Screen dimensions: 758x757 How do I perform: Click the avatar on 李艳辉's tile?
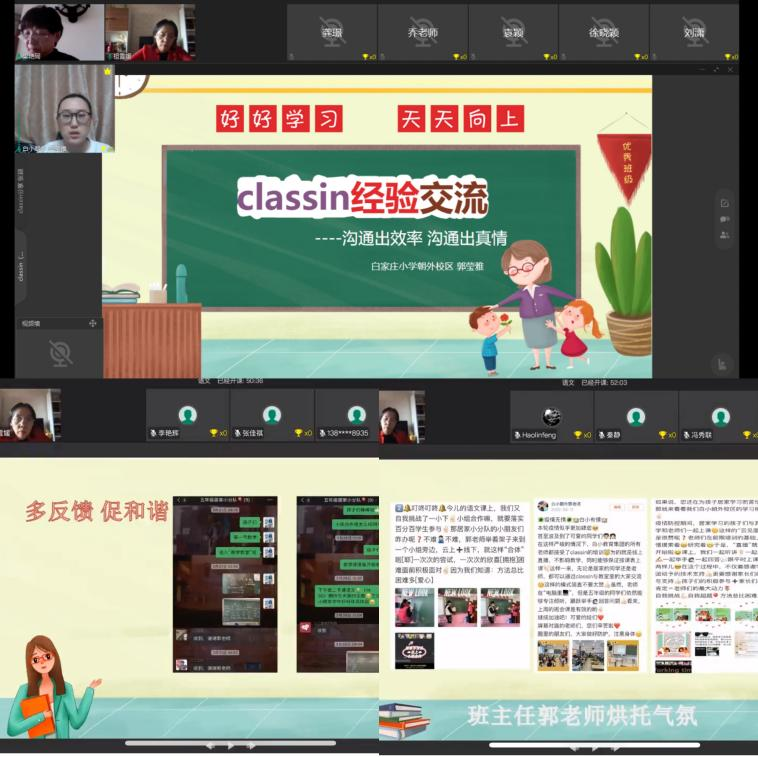188,415
